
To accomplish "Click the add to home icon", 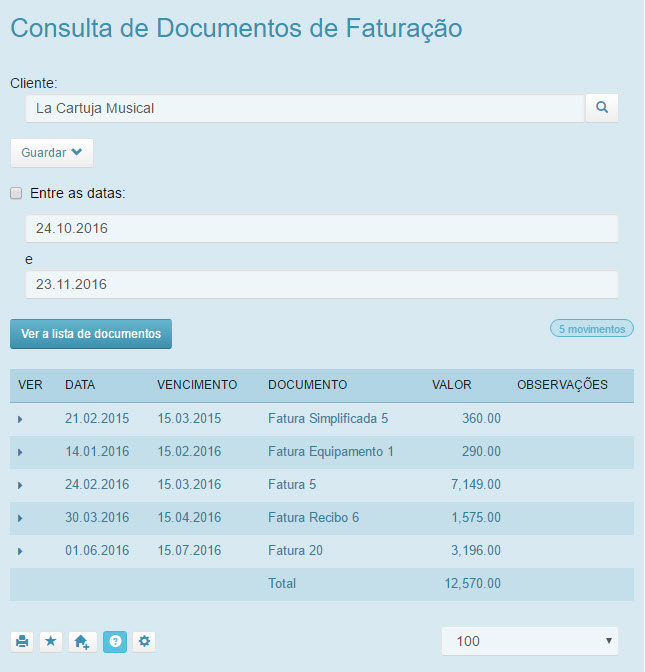I will pos(83,642).
